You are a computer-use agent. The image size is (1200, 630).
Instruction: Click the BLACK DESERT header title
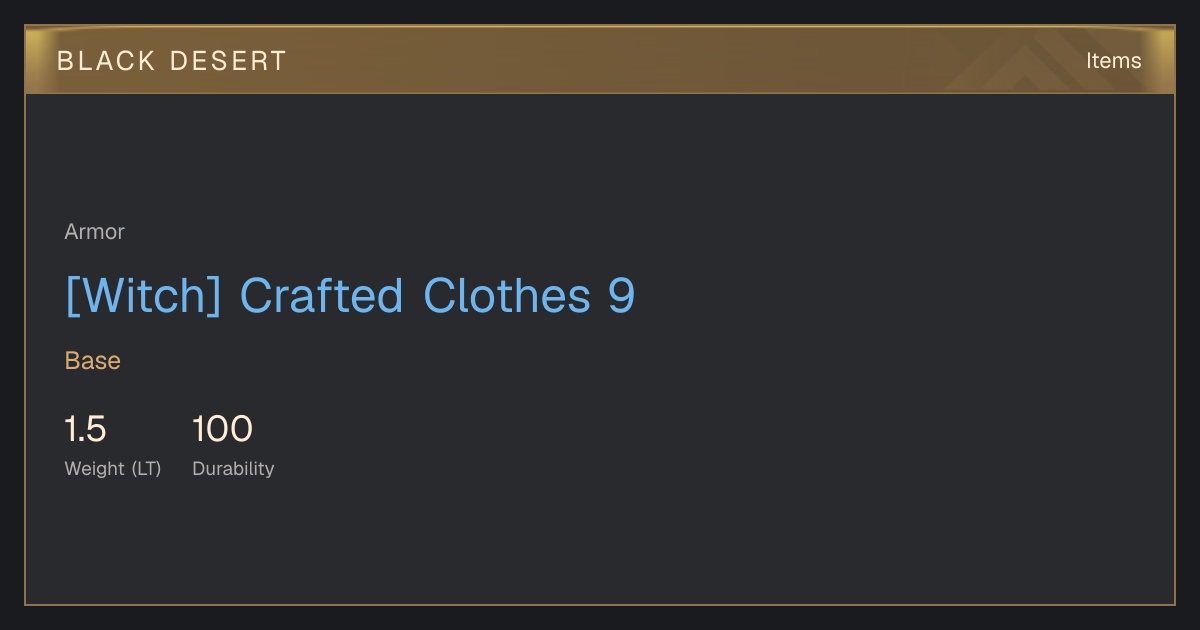pyautogui.click(x=172, y=61)
